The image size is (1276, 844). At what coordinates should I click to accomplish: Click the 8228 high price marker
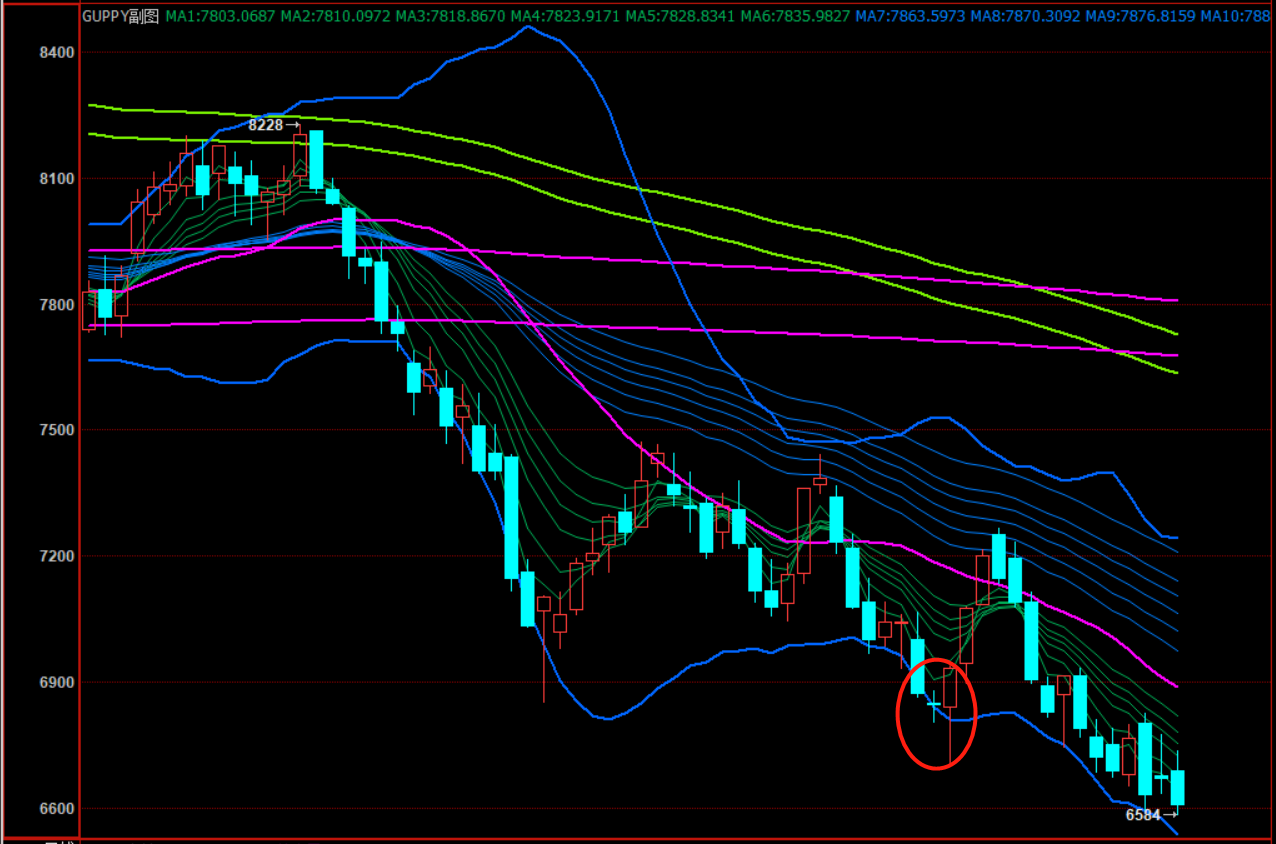[266, 125]
